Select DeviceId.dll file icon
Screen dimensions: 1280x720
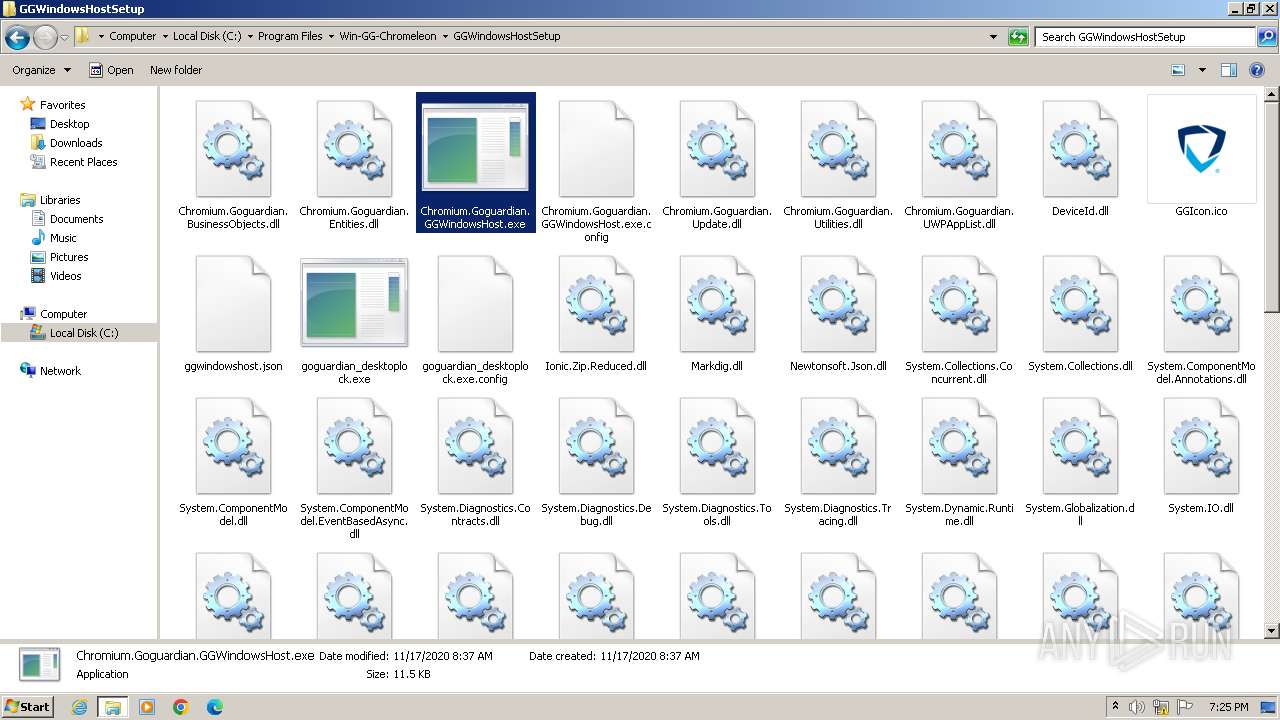point(1080,149)
